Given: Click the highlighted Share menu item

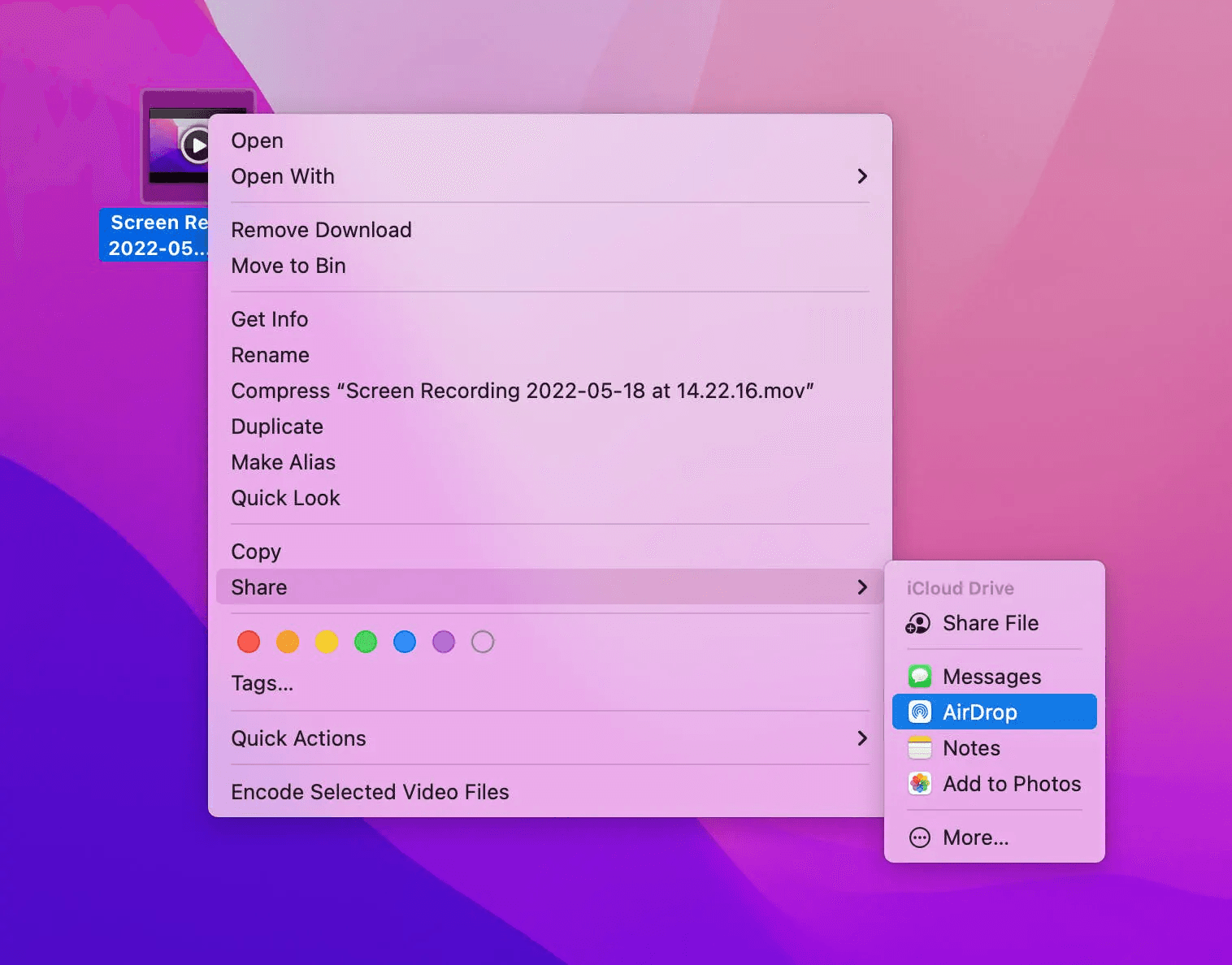Looking at the screenshot, I should coord(550,587).
